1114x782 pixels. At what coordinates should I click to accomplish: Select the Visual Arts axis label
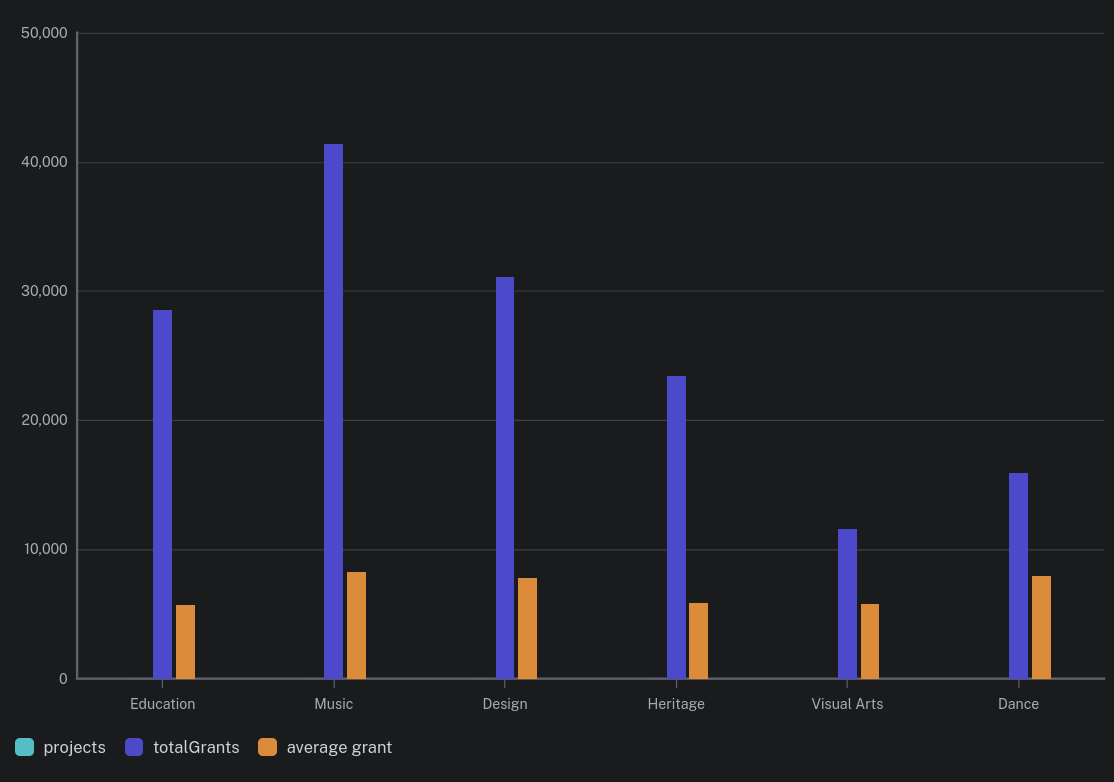tap(847, 704)
